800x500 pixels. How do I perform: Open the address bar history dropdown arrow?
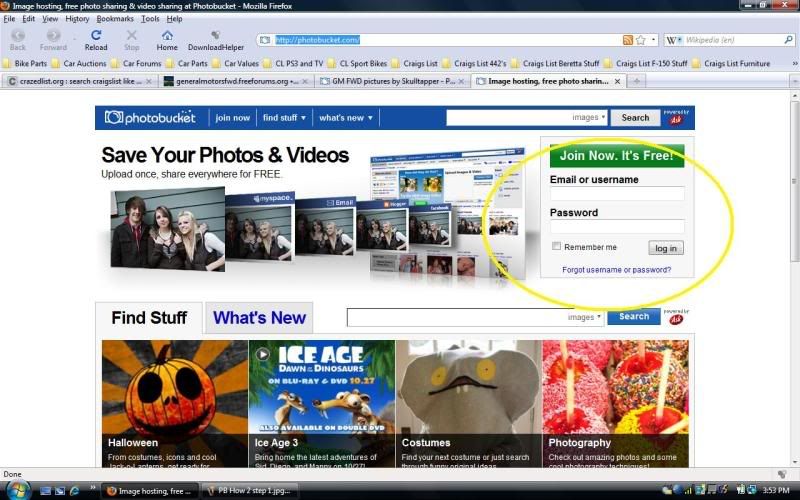click(654, 40)
